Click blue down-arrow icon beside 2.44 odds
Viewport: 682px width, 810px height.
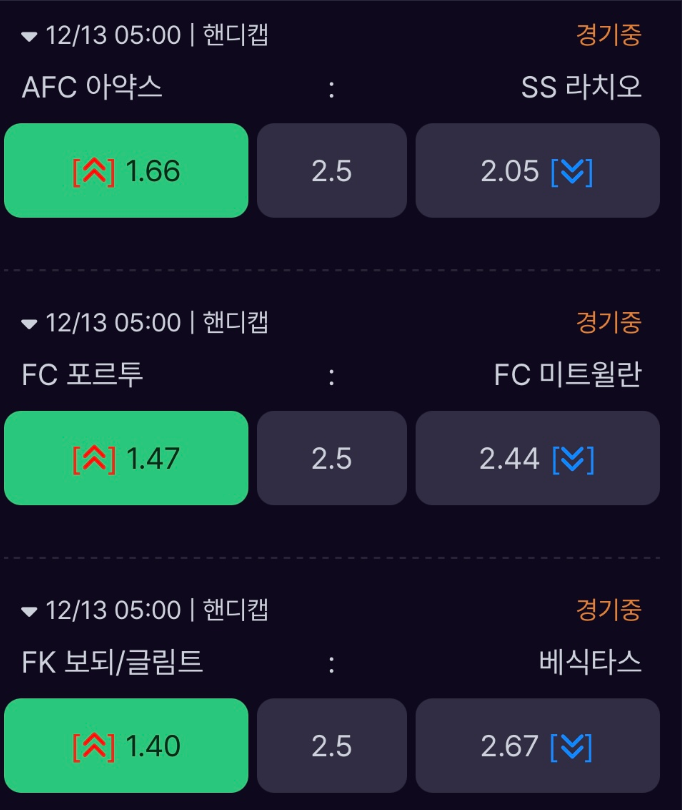click(x=573, y=459)
